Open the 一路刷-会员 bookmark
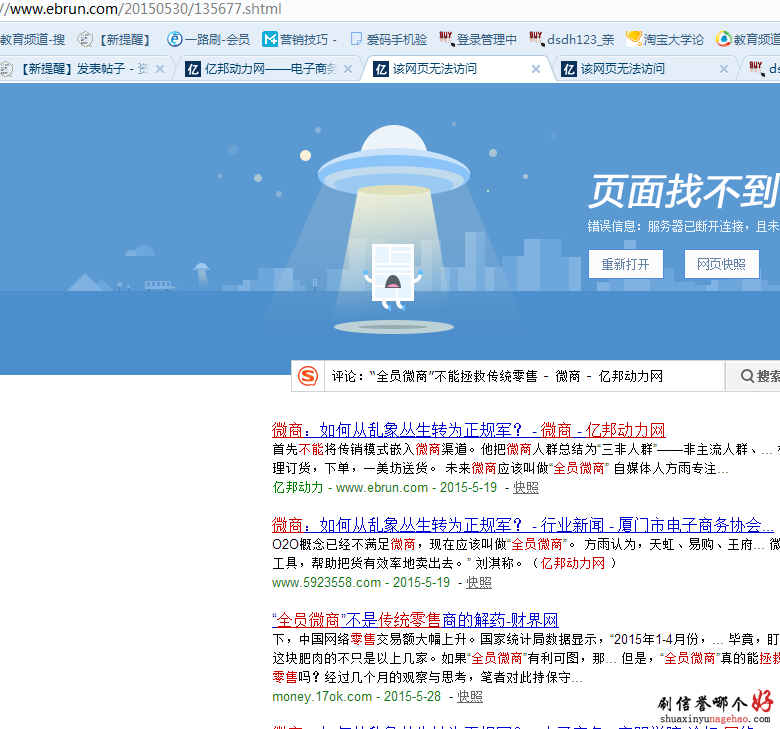780x729 pixels. click(208, 39)
